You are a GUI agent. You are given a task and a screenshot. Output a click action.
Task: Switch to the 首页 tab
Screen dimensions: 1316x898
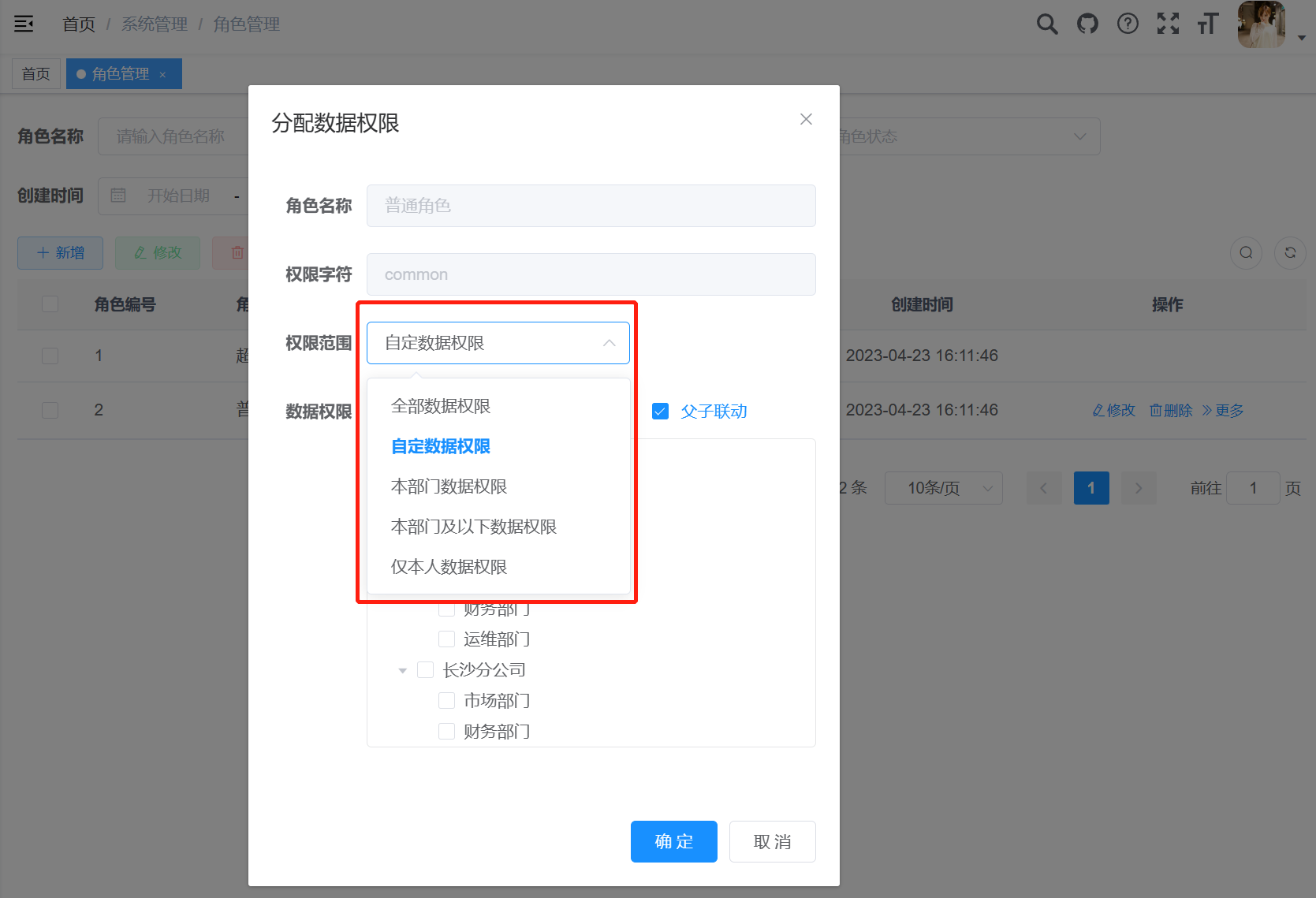[36, 74]
